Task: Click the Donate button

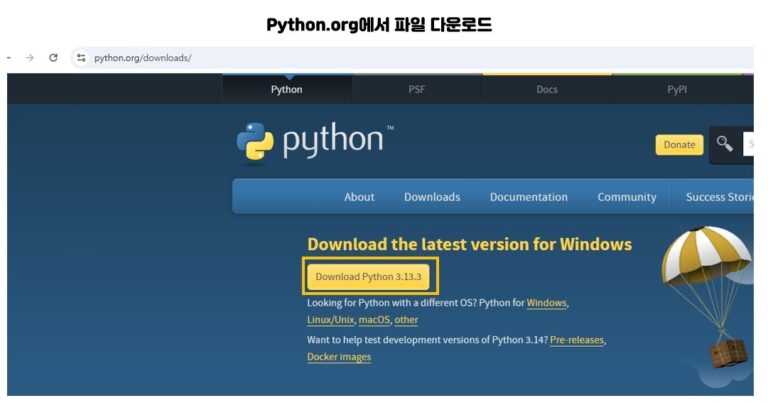Action: (679, 145)
